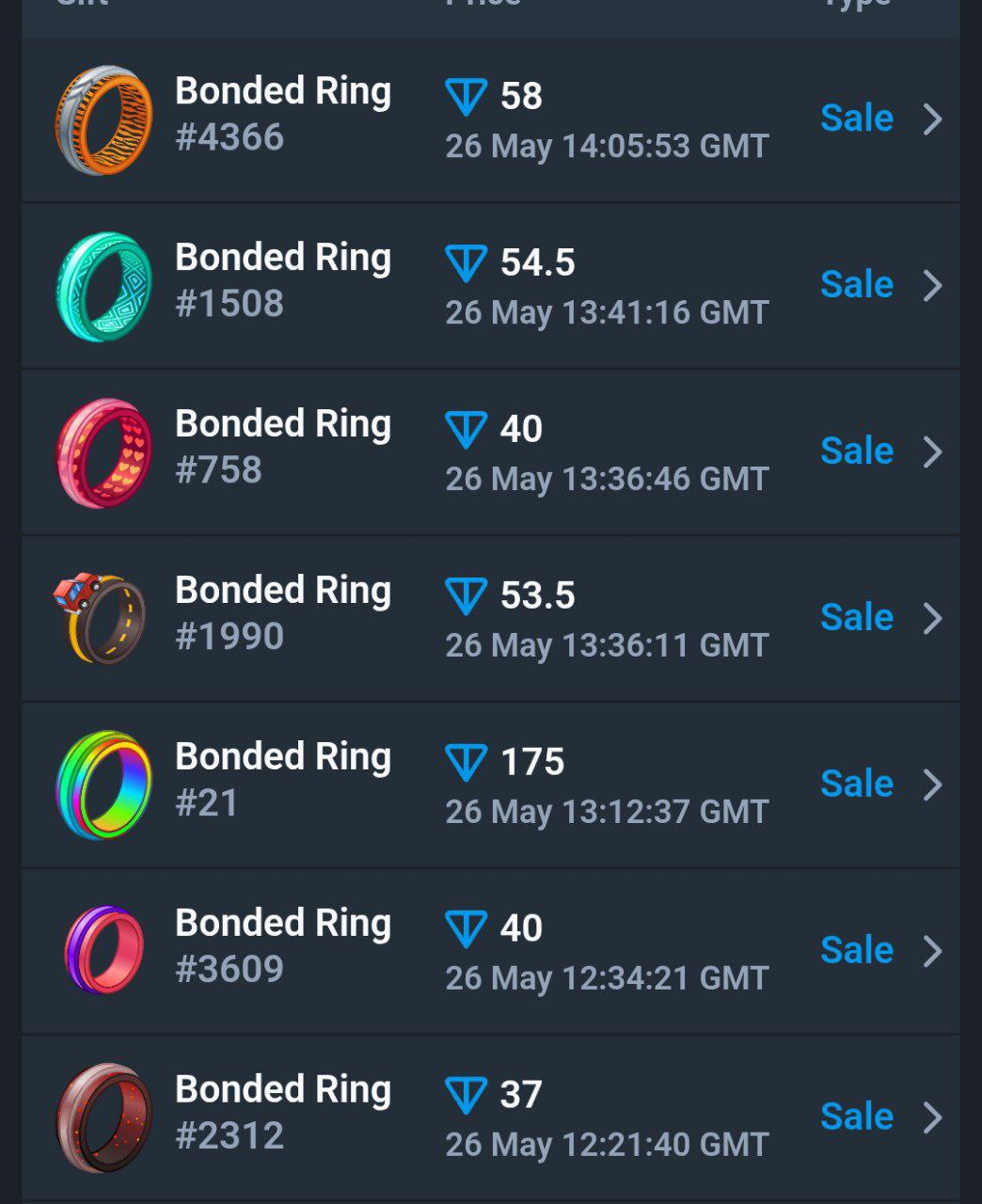
Task: Expand the chevron for Bonded Ring #21
Action: 932,784
